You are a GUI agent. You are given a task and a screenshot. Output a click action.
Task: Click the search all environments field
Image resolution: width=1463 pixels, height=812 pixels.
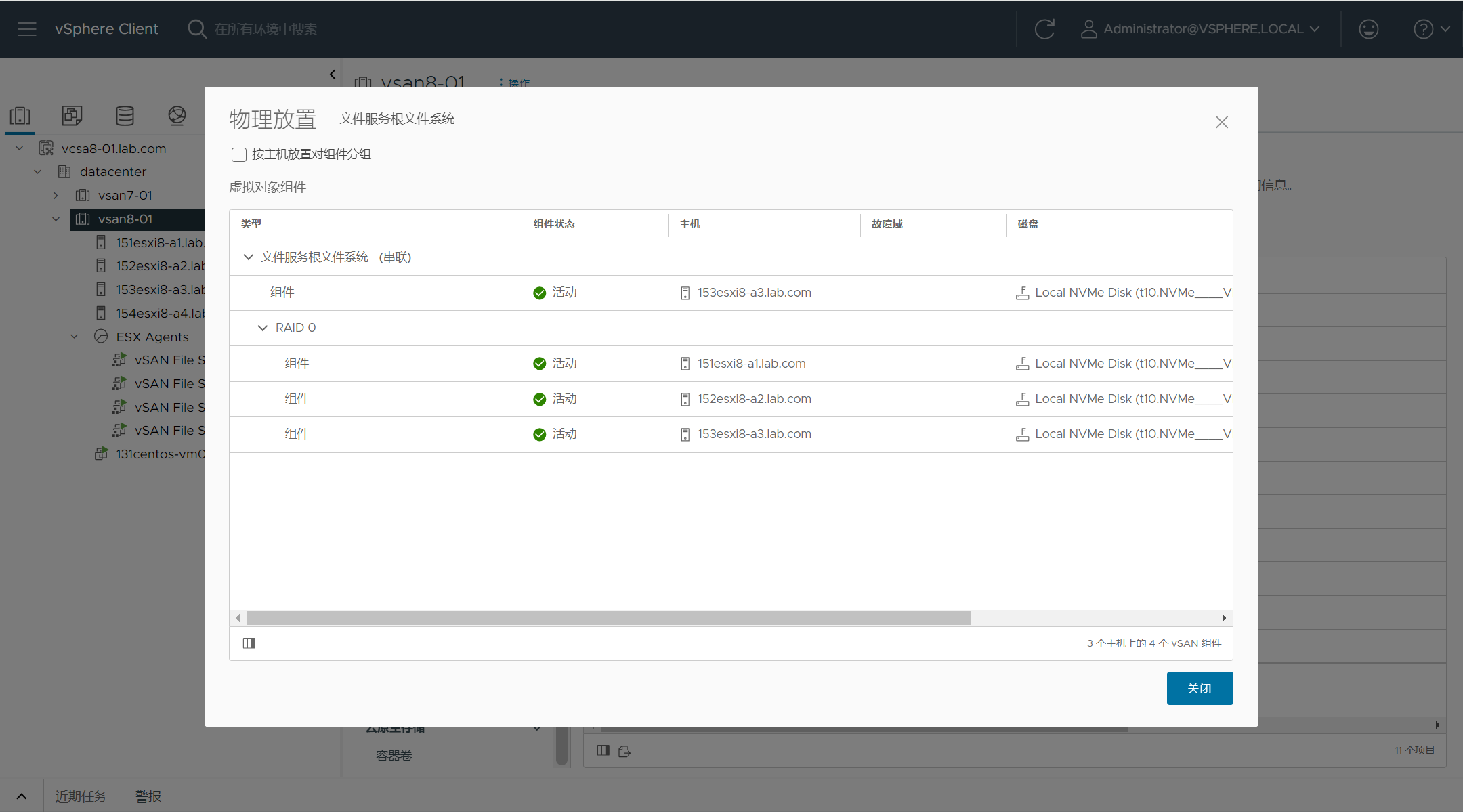click(x=266, y=29)
